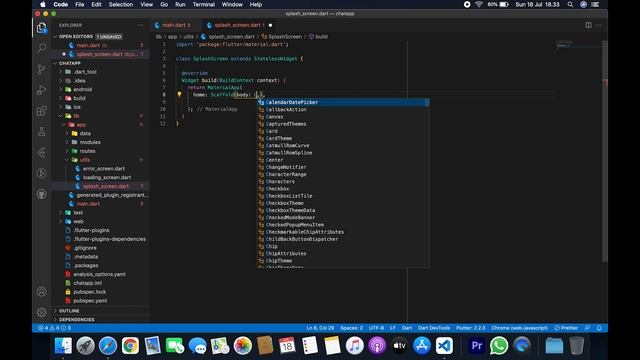Viewport: 640px width, 360px height.
Task: Open Explorer's more actions ellipsis
Action: [x=140, y=25]
